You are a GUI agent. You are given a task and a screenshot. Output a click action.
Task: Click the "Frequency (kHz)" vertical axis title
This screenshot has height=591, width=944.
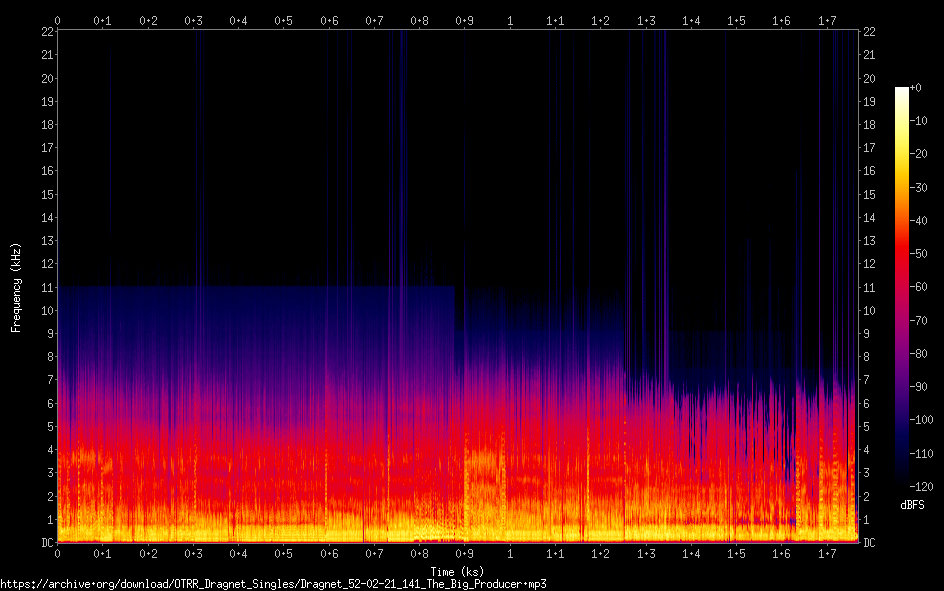[x=15, y=286]
